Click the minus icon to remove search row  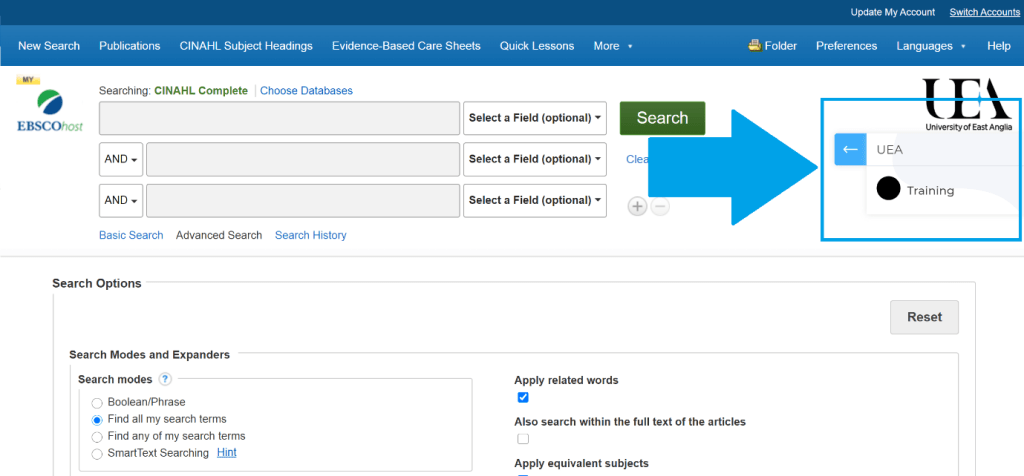coord(660,206)
